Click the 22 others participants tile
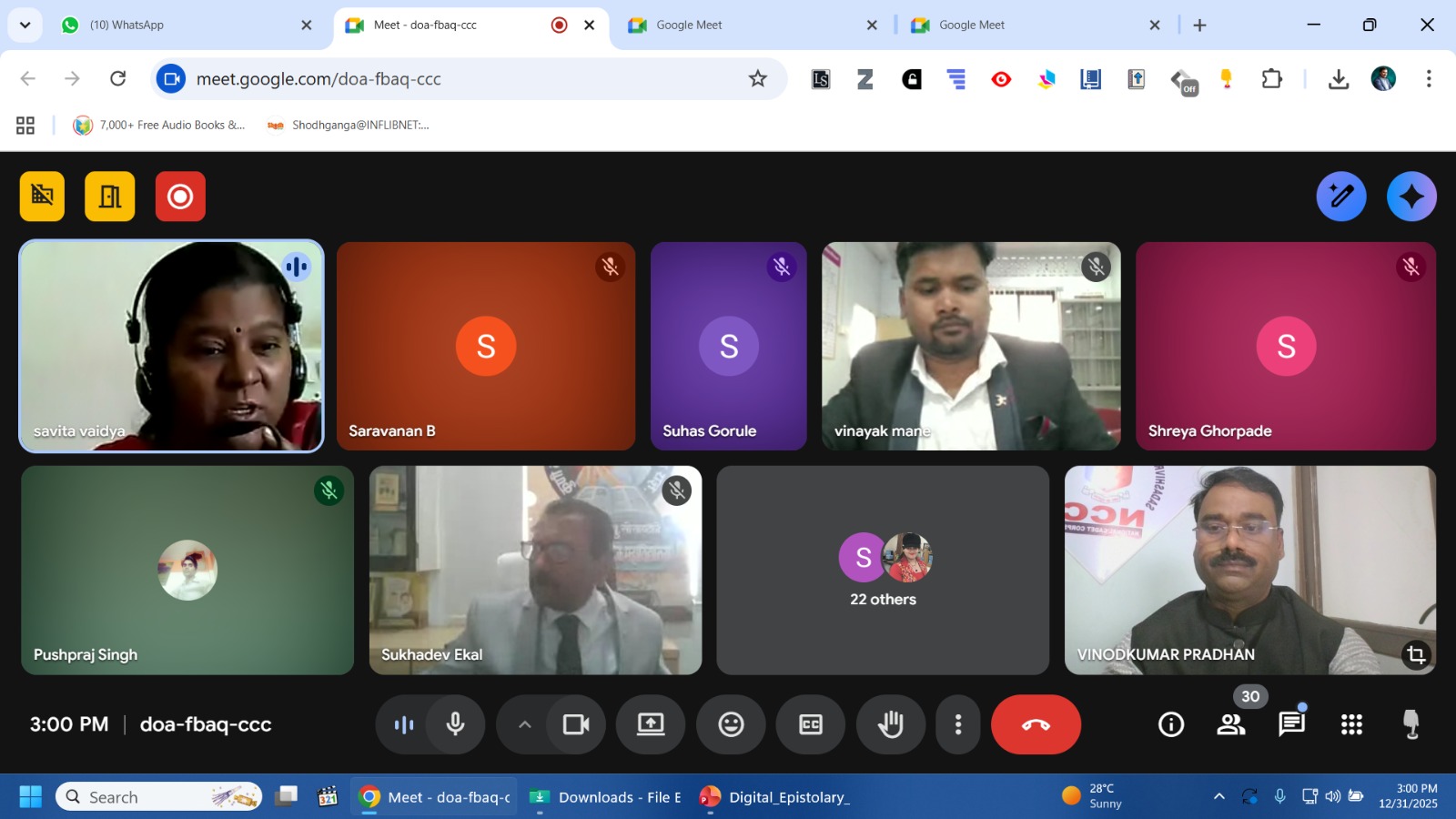 [x=883, y=571]
